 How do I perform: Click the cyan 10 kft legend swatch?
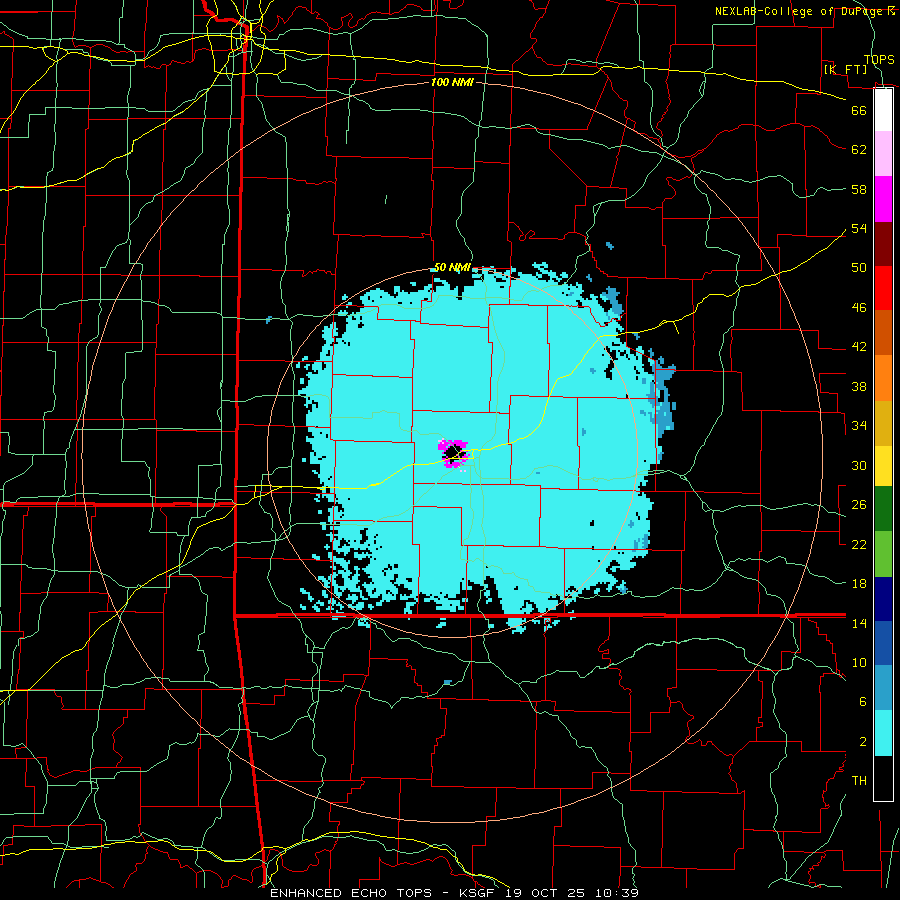[883, 732]
